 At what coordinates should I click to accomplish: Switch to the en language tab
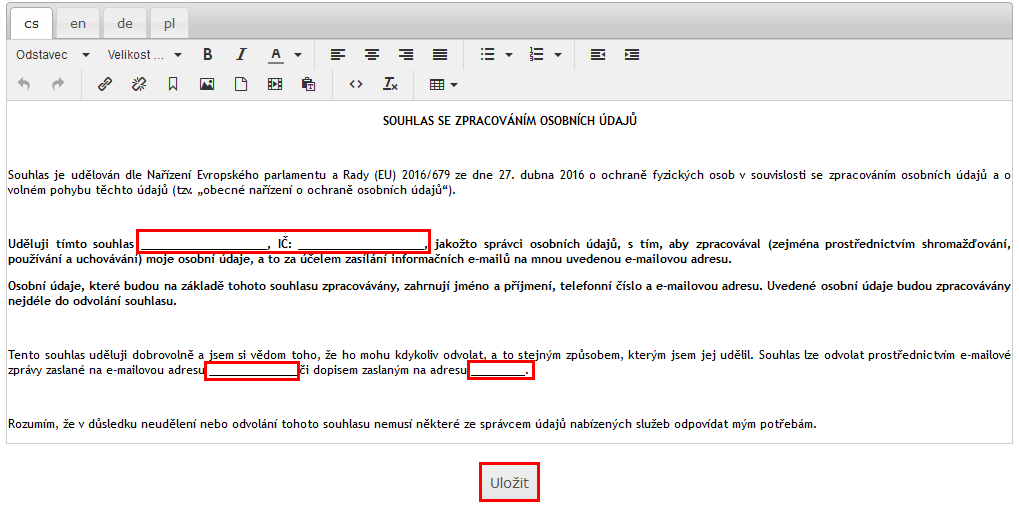[78, 24]
